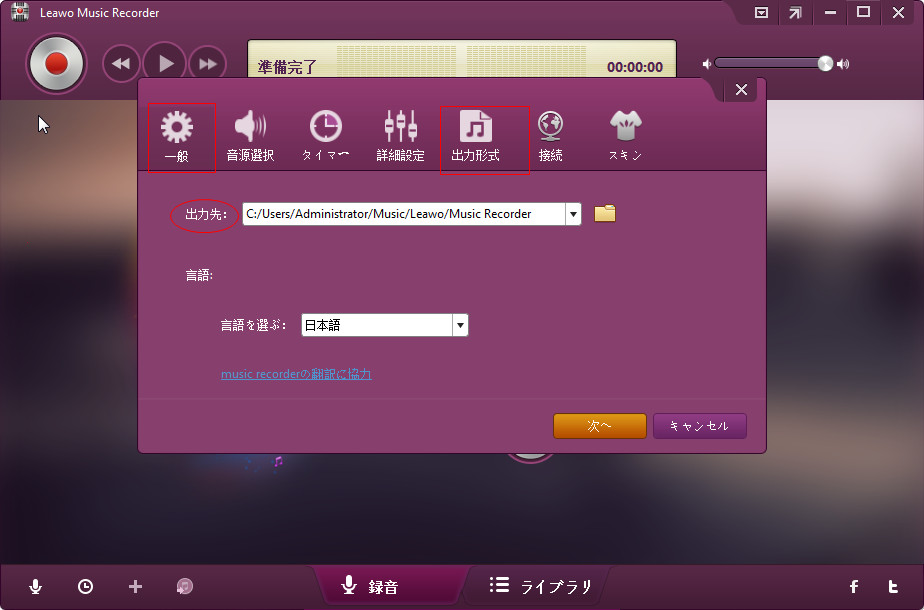Expand the output path dropdown arrow
This screenshot has height=610, width=924.
(573, 214)
